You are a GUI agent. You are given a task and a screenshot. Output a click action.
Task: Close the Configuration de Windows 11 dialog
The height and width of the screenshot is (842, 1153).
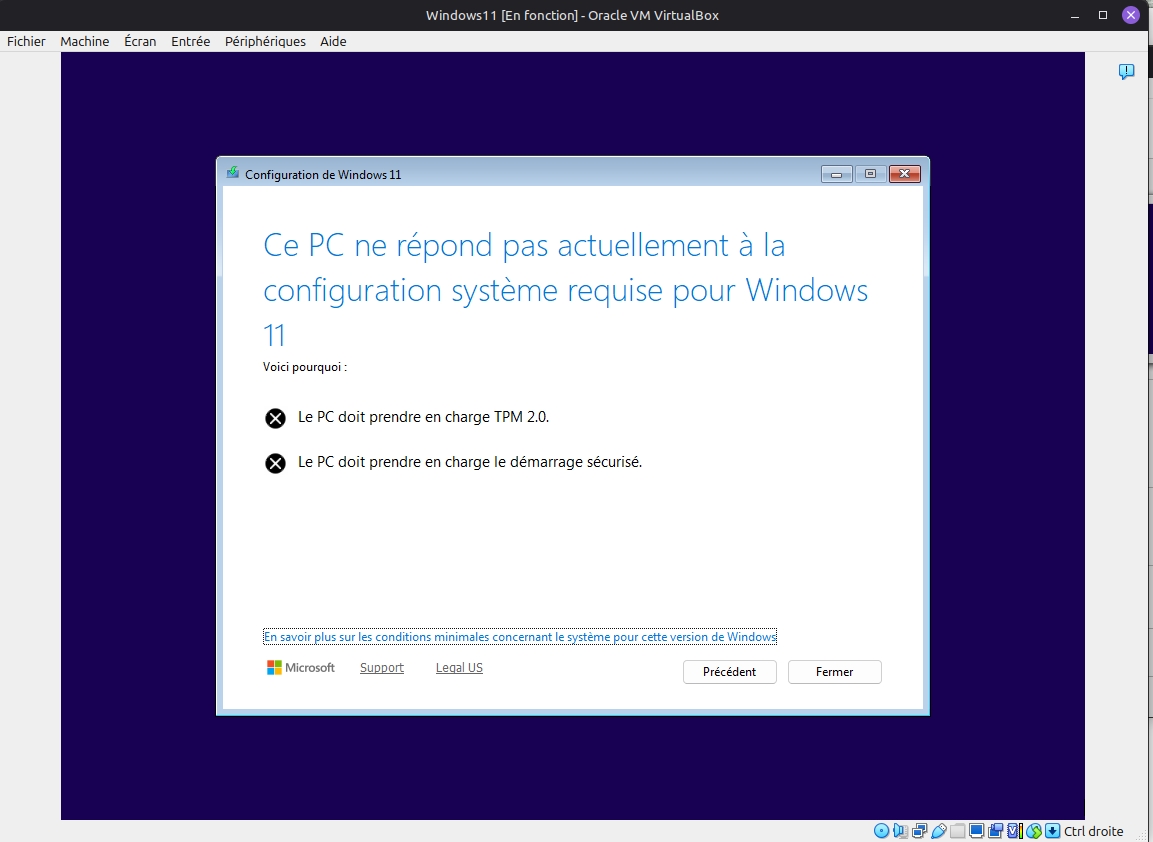[x=904, y=174]
